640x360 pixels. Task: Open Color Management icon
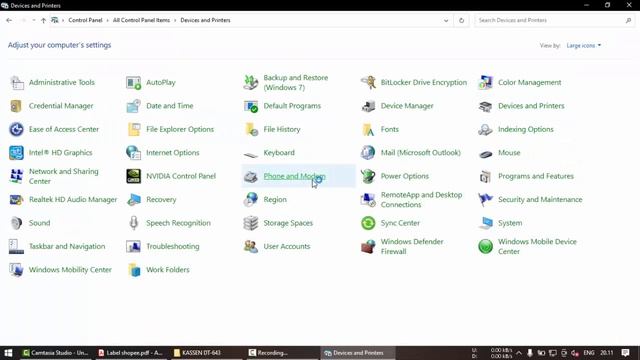(x=485, y=83)
